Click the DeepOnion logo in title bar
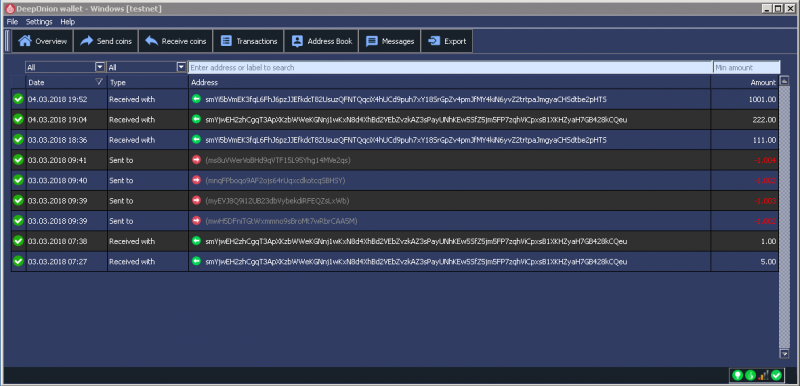This screenshot has width=800, height=386. 9,8
